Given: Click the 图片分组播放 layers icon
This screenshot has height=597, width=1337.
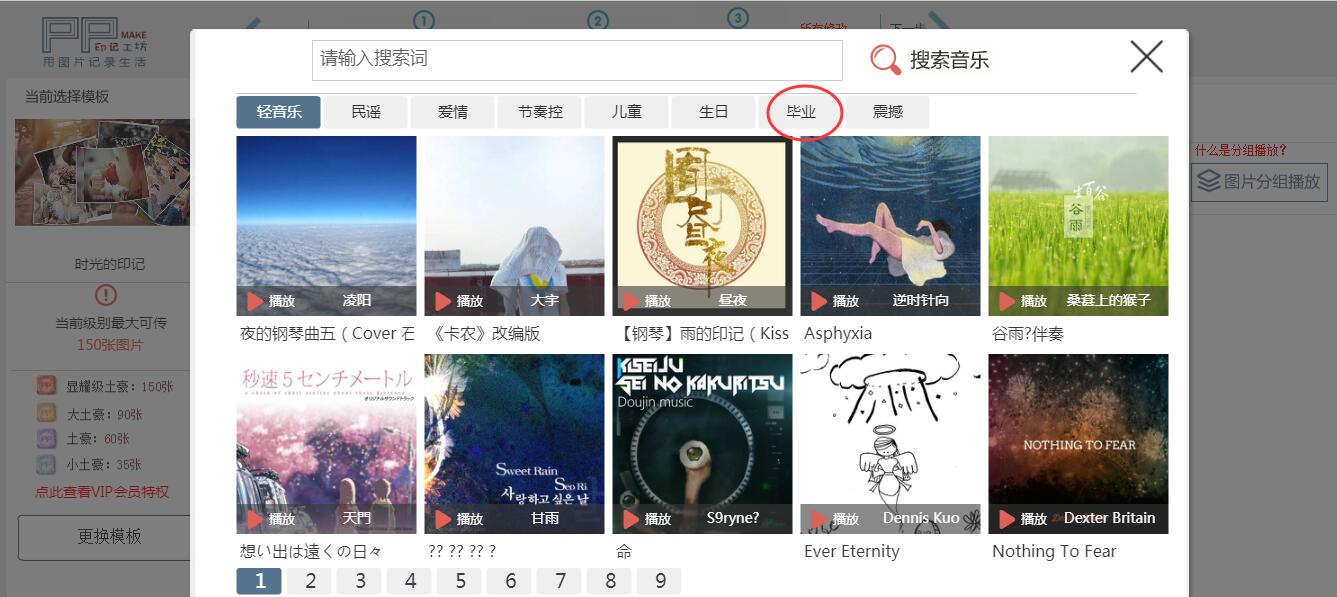Looking at the screenshot, I should [1209, 181].
